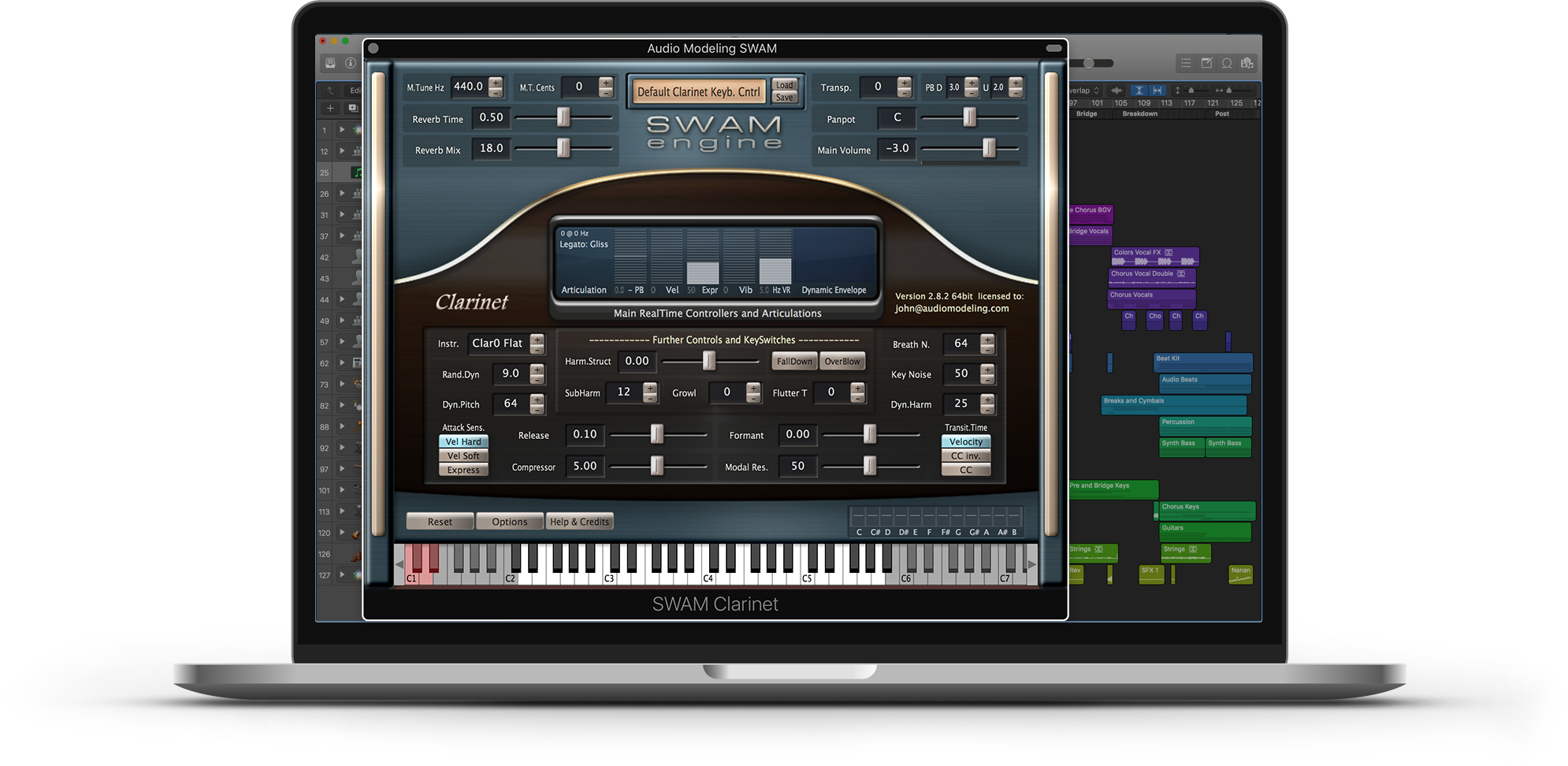
Task: Shift the virtual keyboard left with its arrow
Action: click(399, 564)
